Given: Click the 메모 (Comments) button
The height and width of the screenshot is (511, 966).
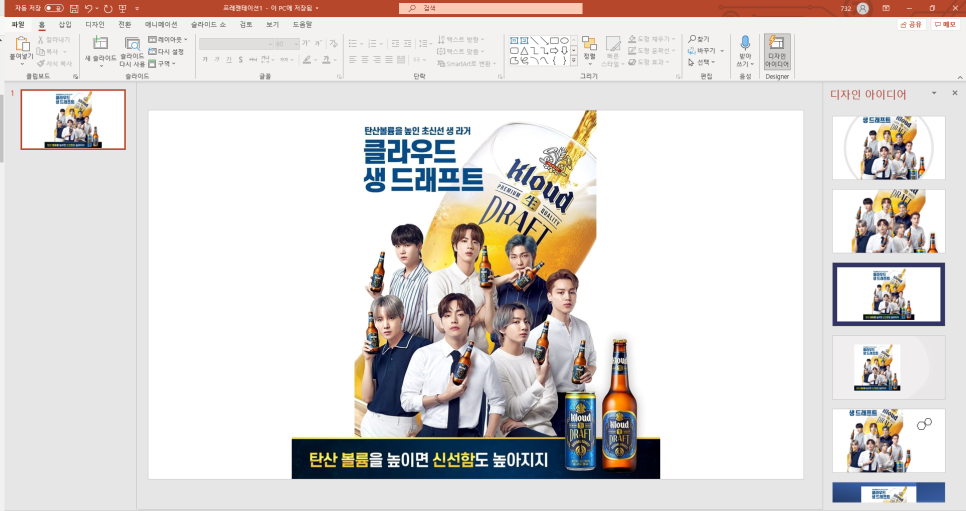Looking at the screenshot, I should tap(945, 25).
